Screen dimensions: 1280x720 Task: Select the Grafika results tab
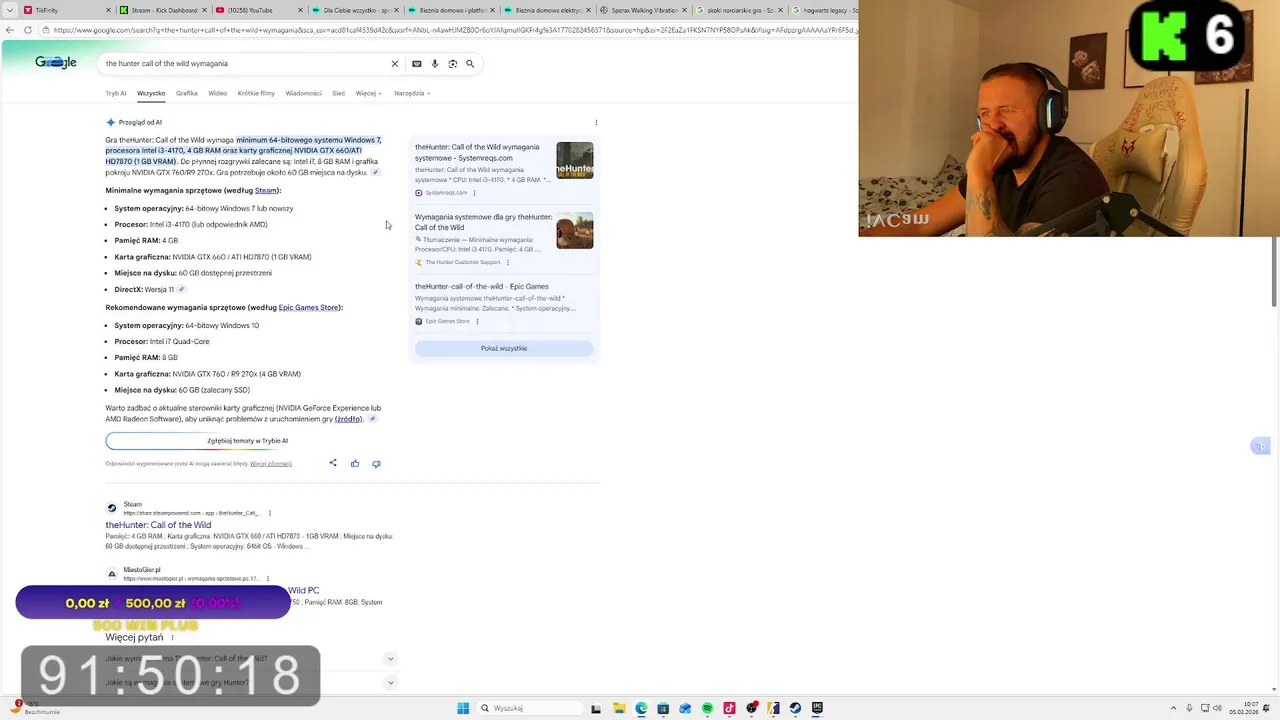(x=187, y=93)
